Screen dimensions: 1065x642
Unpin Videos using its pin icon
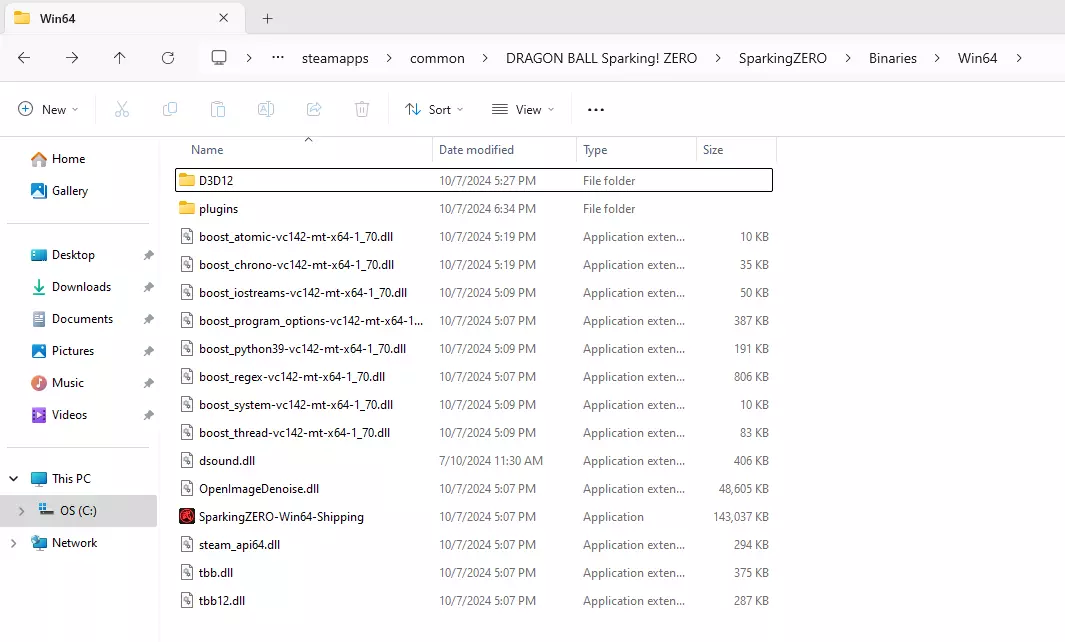tap(148, 415)
